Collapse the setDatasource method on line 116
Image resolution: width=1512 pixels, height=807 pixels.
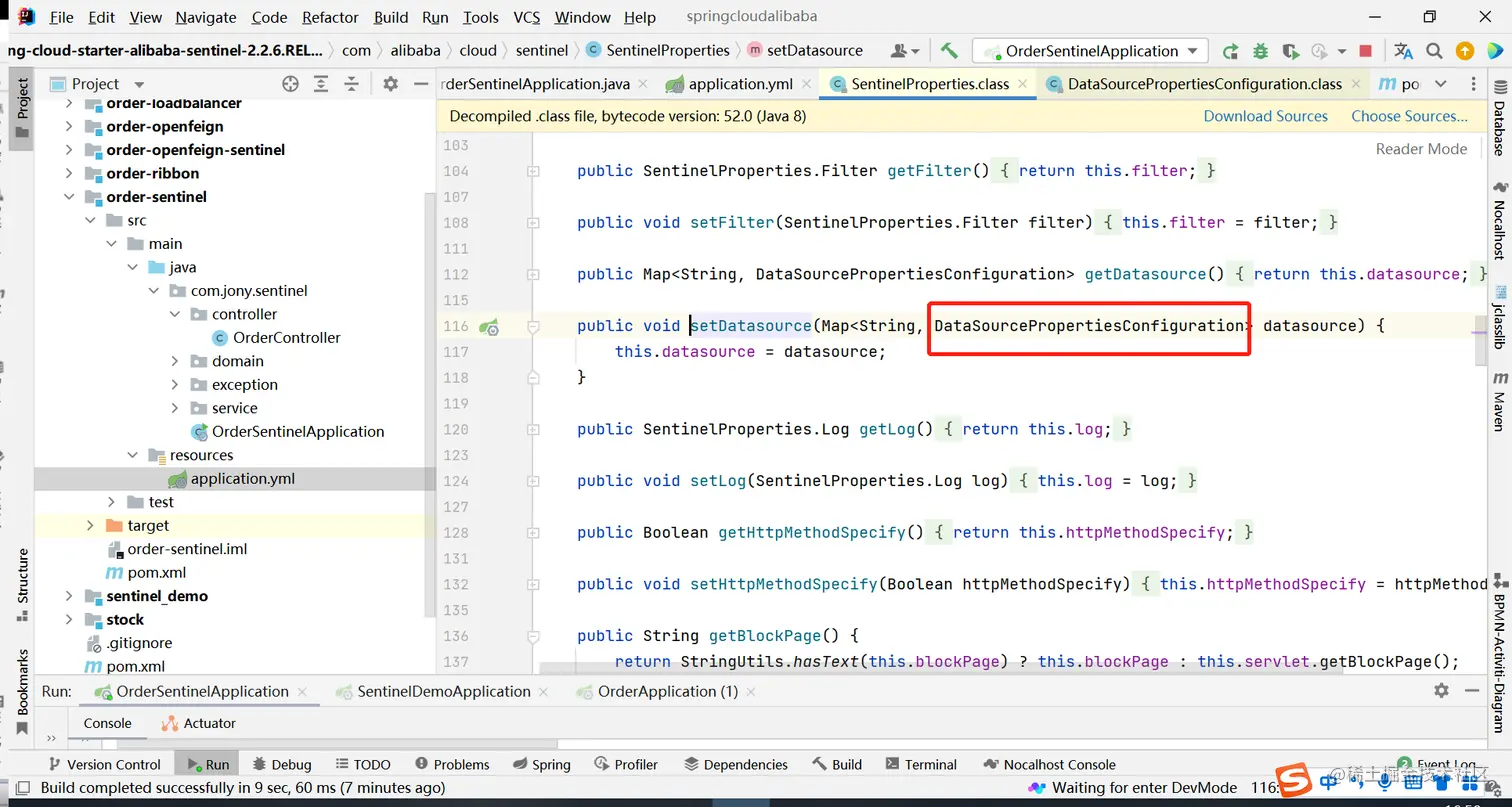533,326
